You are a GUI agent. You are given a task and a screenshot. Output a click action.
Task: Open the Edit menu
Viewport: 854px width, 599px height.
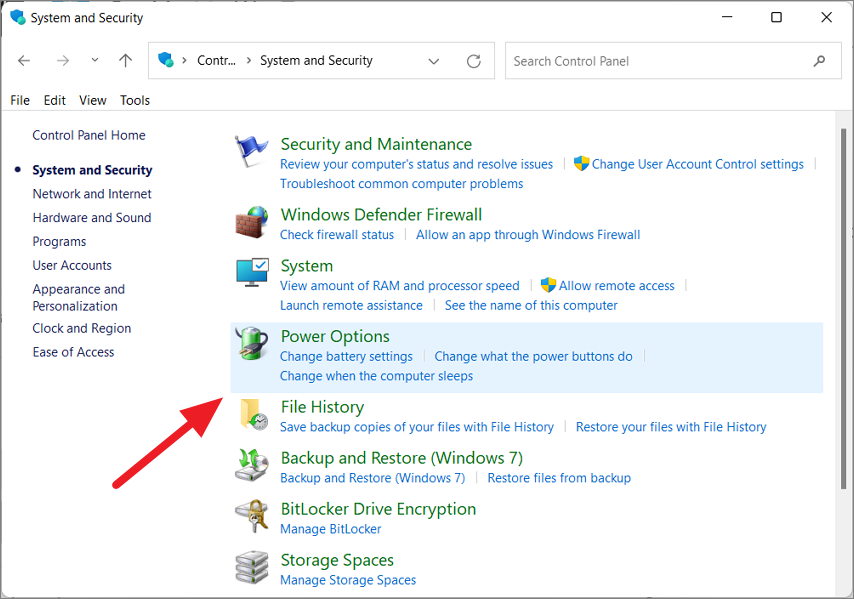pos(54,100)
